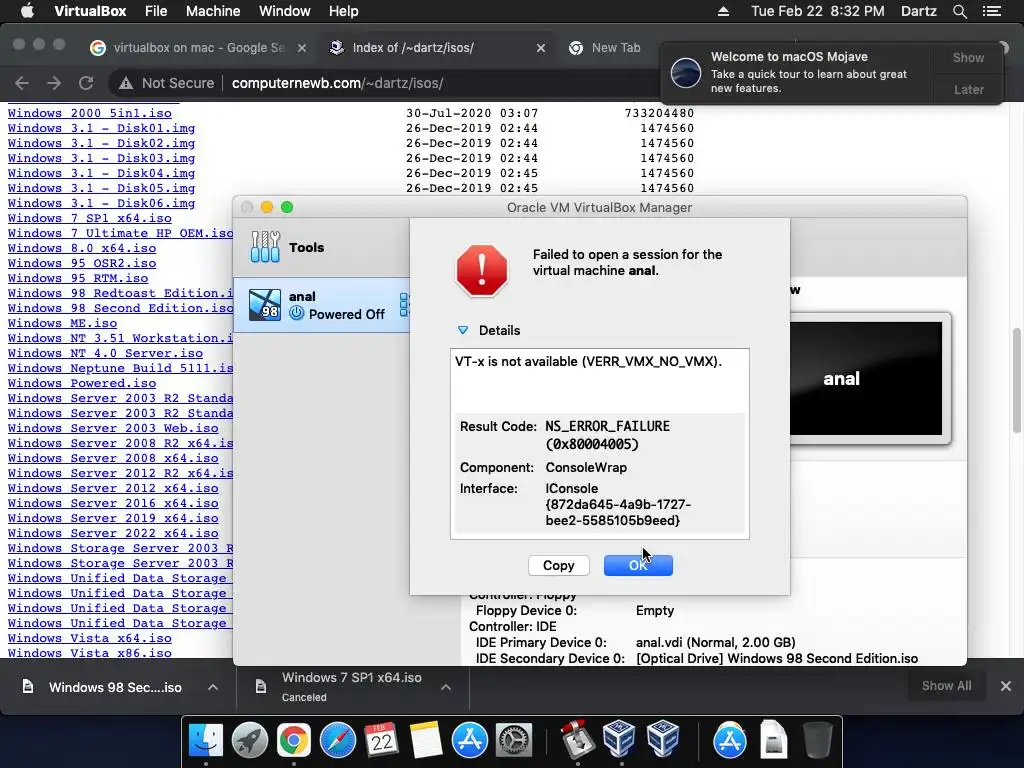Screen dimensions: 1024x768
Task: Click the VM preview thumbnail
Action: pyautogui.click(x=866, y=379)
